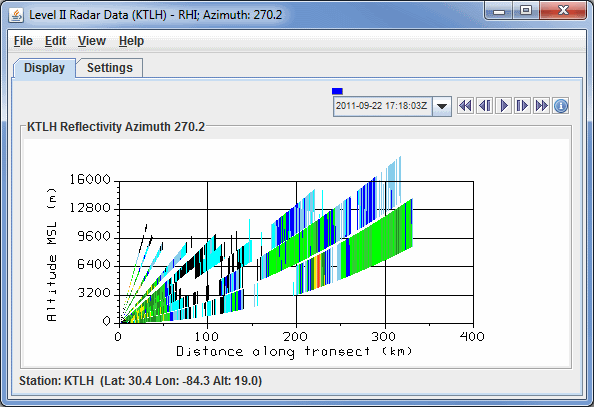The width and height of the screenshot is (594, 407).
Task: Open the View menu
Action: coord(92,41)
